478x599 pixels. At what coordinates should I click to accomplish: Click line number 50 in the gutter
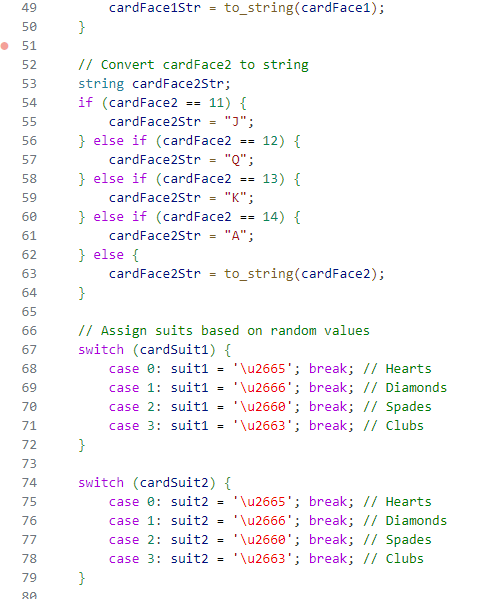point(29,27)
